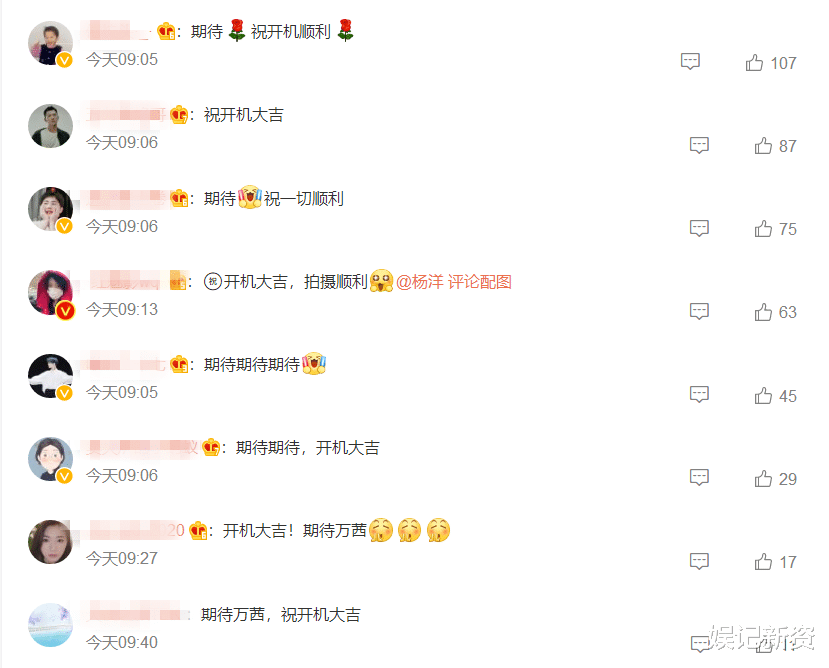This screenshot has width=829, height=668.
Task: Give a thumbs-up to the 63-like comment
Action: coord(763,312)
